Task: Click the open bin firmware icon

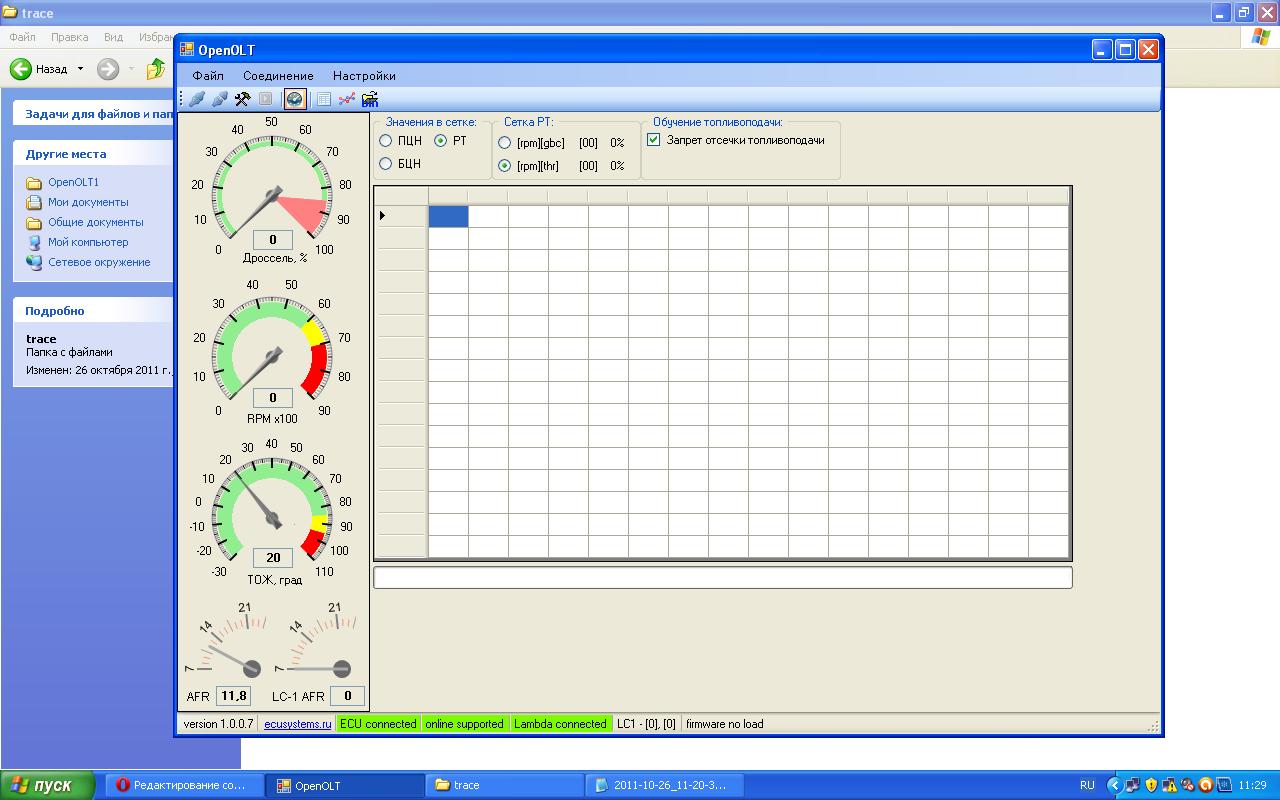Action: (370, 99)
